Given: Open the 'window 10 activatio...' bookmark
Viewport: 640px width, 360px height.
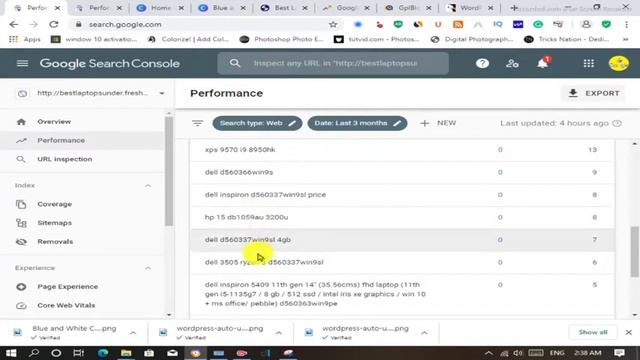Looking at the screenshot, I should point(94,39).
